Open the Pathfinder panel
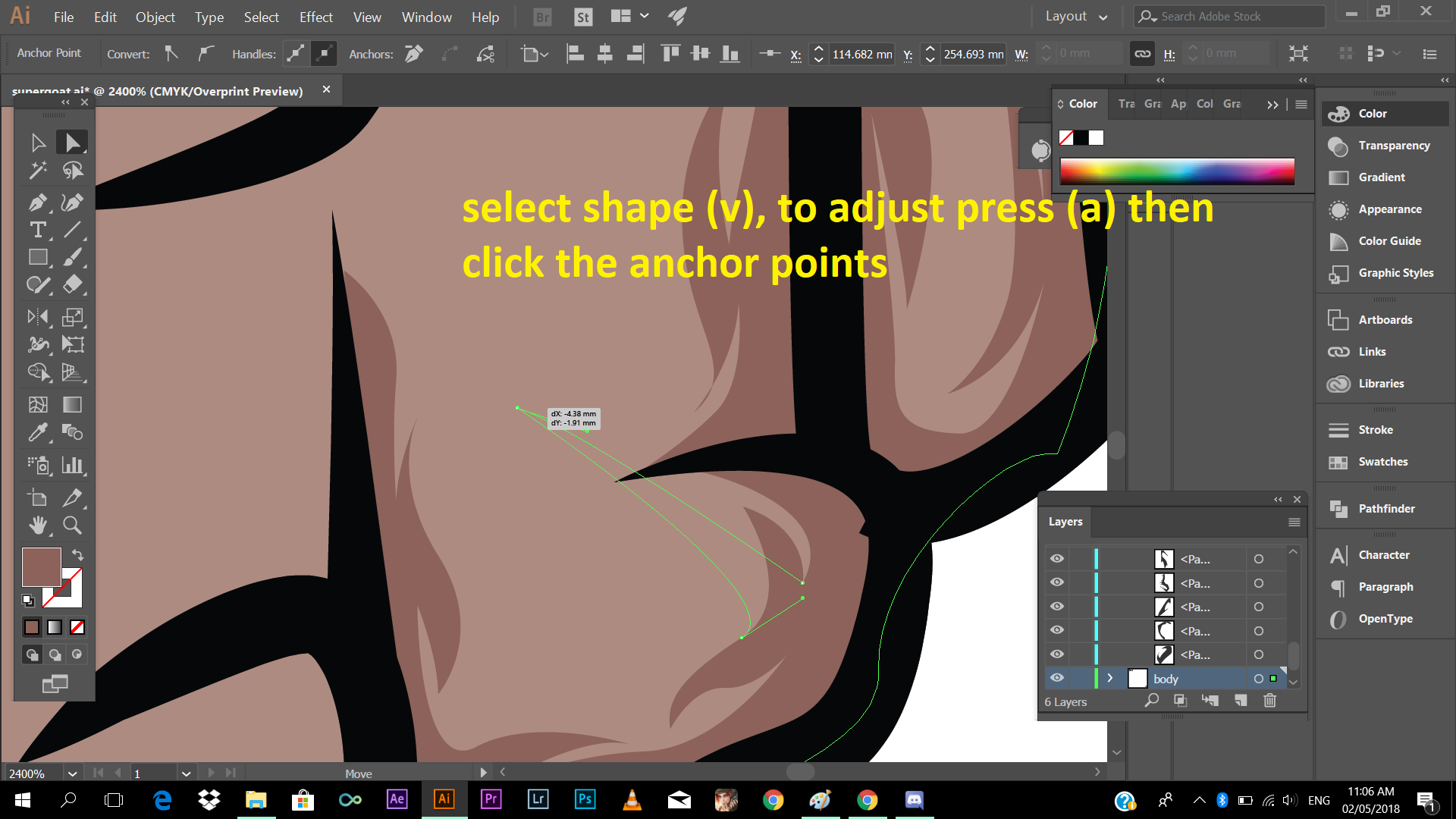Screen dimensions: 1456x819 pos(1385,509)
